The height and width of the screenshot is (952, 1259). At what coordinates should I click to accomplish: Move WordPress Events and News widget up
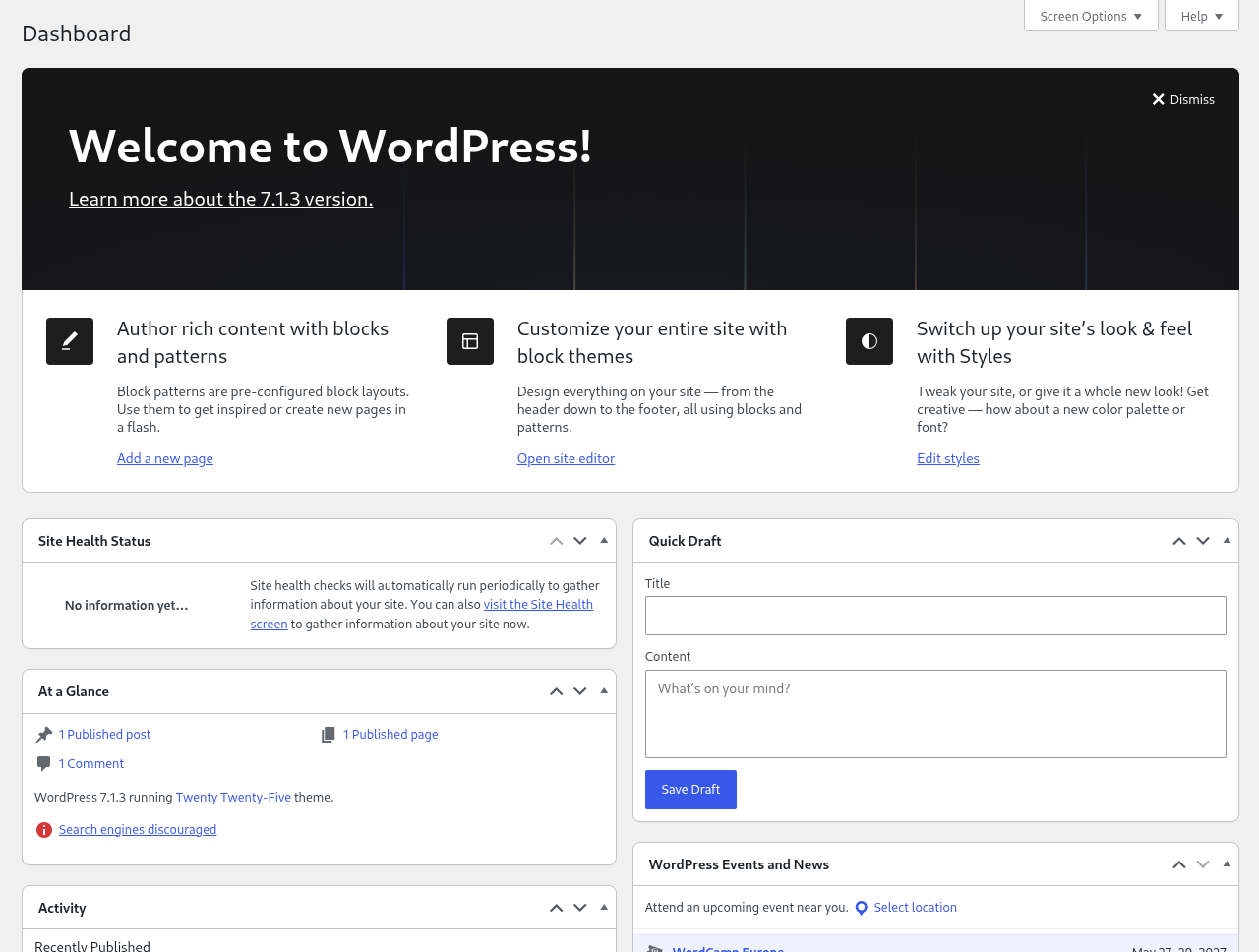pyautogui.click(x=1179, y=864)
